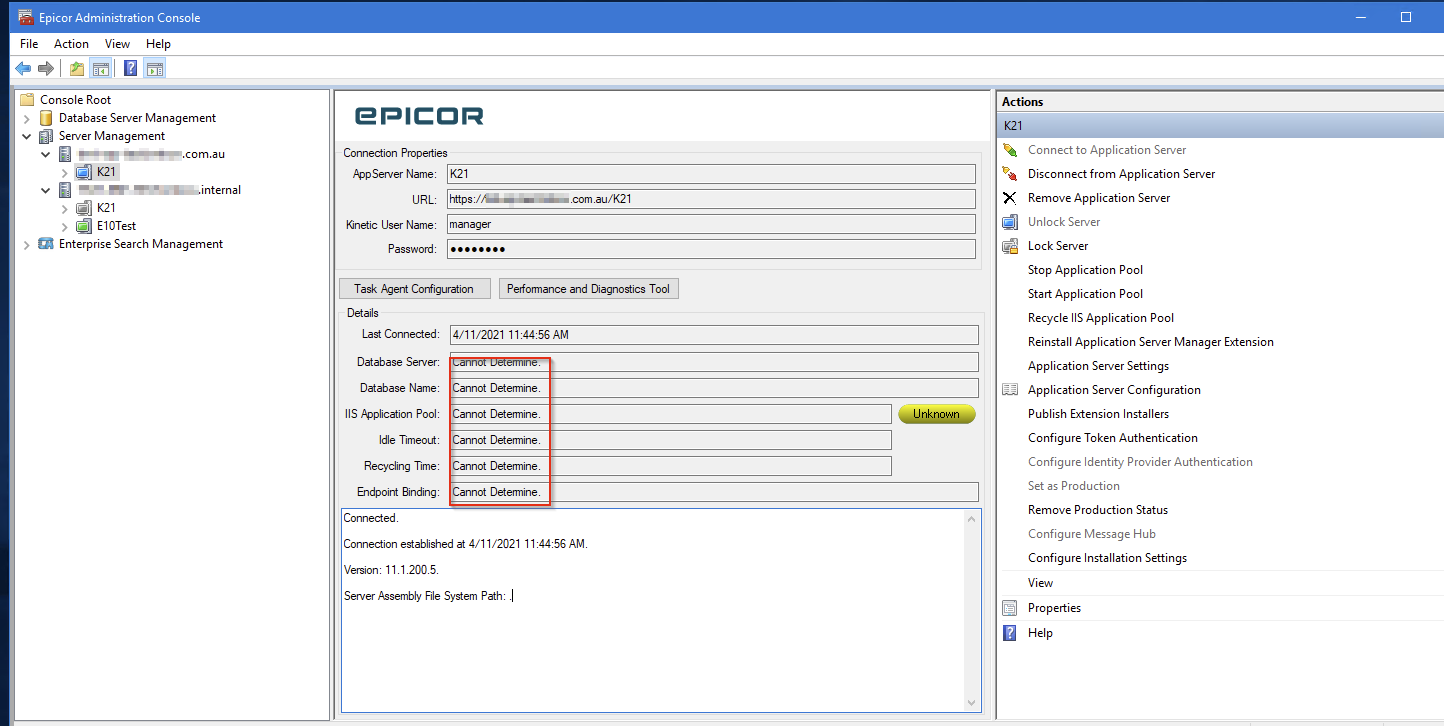Image resolution: width=1444 pixels, height=726 pixels.
Task: Toggle the Show/Hide Action Pane icon
Action: coord(154,68)
